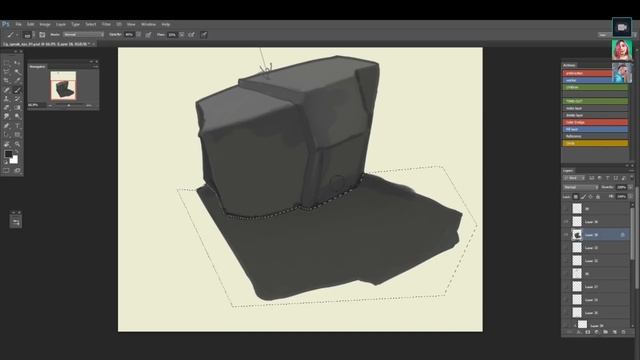Open the File menu
Screen dimensions: 640x360
[x=18, y=24]
